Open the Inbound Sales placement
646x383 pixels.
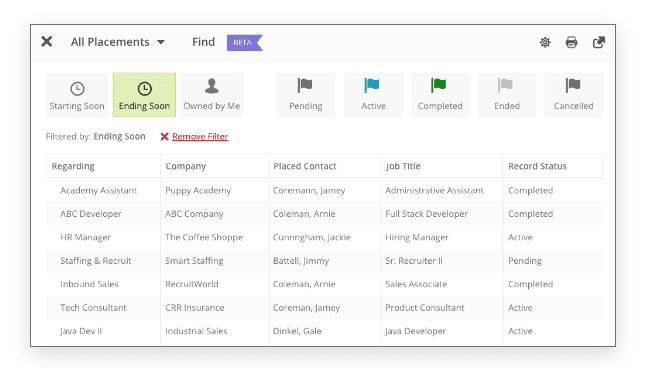click(89, 284)
